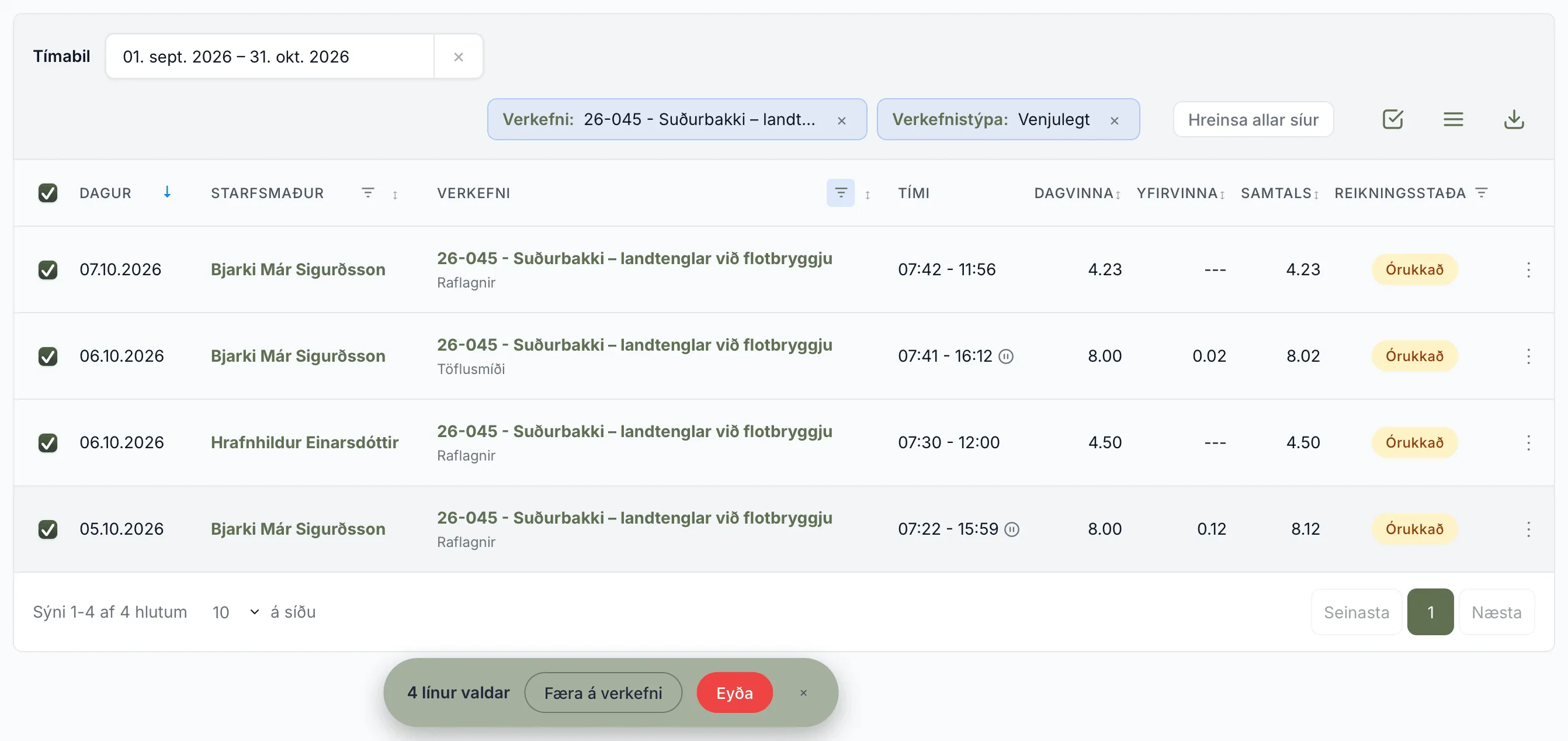1568x741 pixels.
Task: Open the active Verkefni column filter
Action: point(840,193)
